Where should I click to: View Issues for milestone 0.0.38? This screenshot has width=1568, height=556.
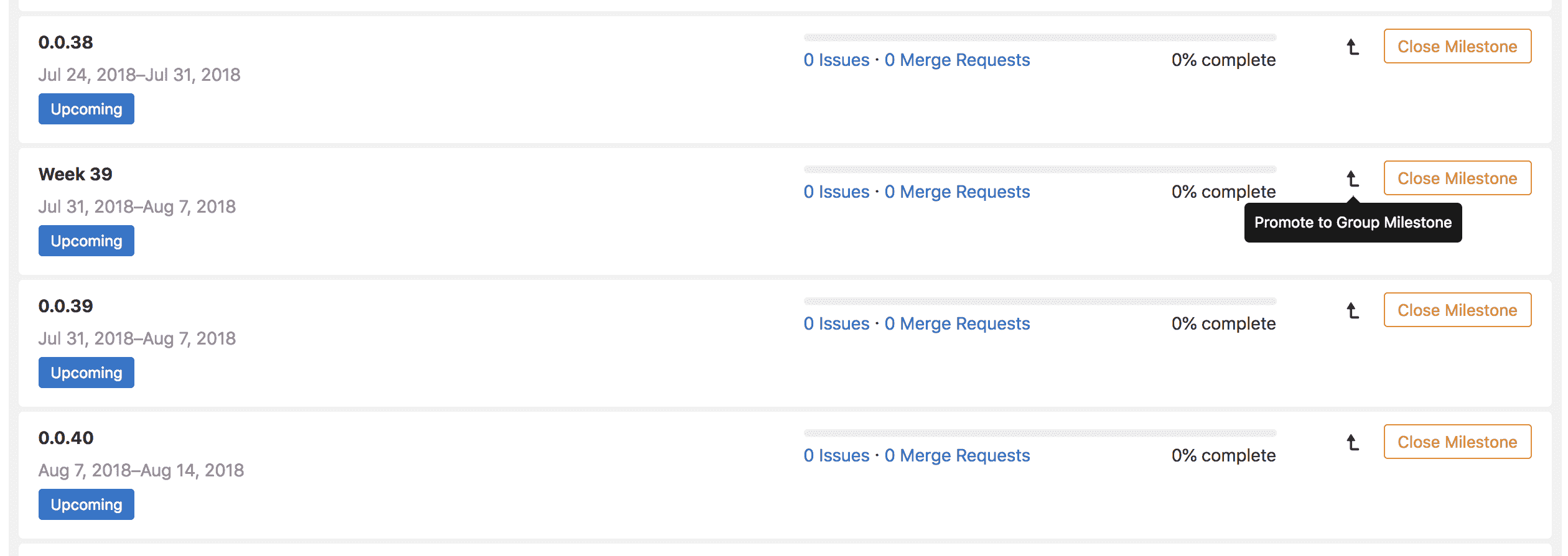(836, 60)
